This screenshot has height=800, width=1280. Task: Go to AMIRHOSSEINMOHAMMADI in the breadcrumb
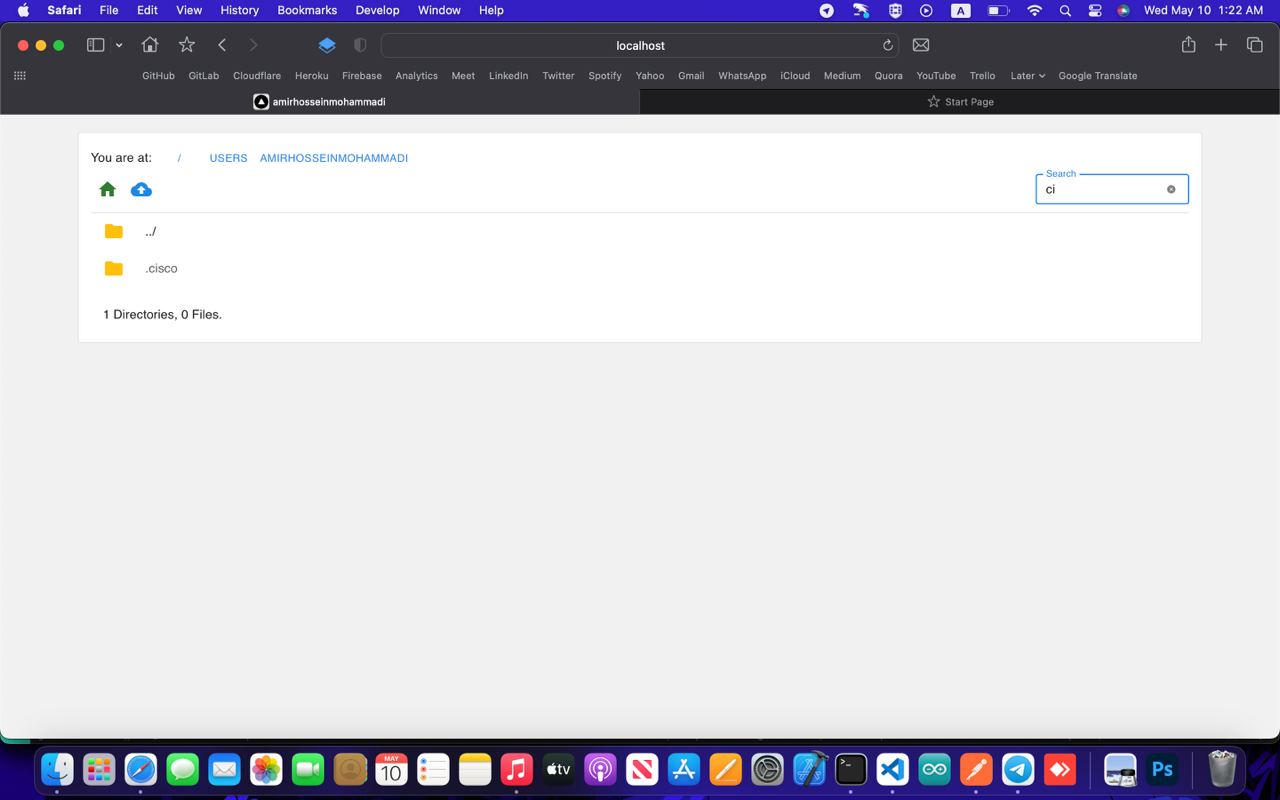coord(334,158)
